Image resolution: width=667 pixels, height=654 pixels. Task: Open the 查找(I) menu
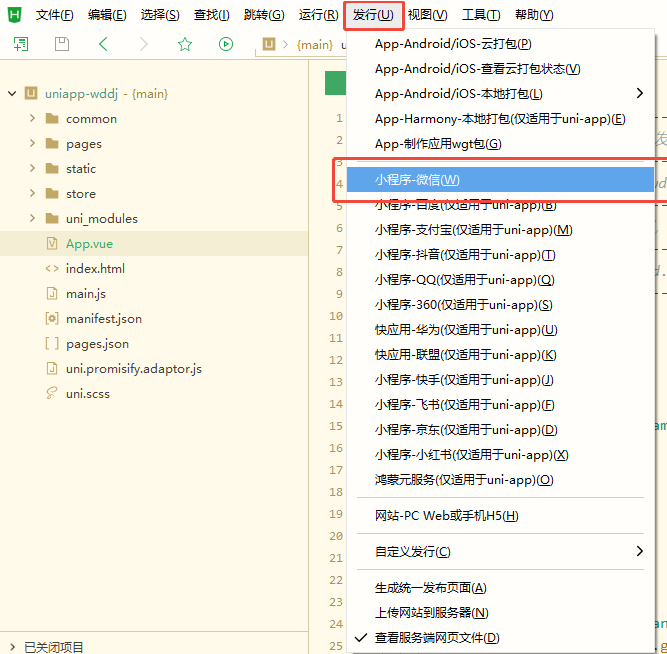point(211,15)
